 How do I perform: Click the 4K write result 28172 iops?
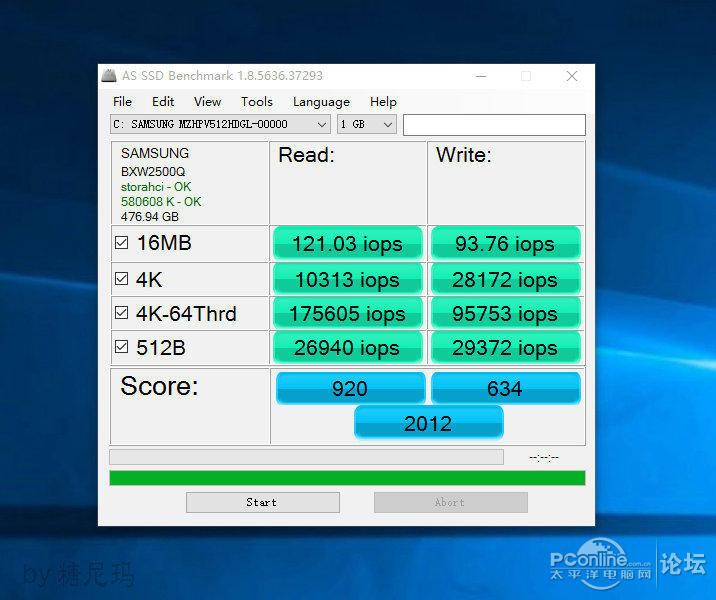(505, 279)
